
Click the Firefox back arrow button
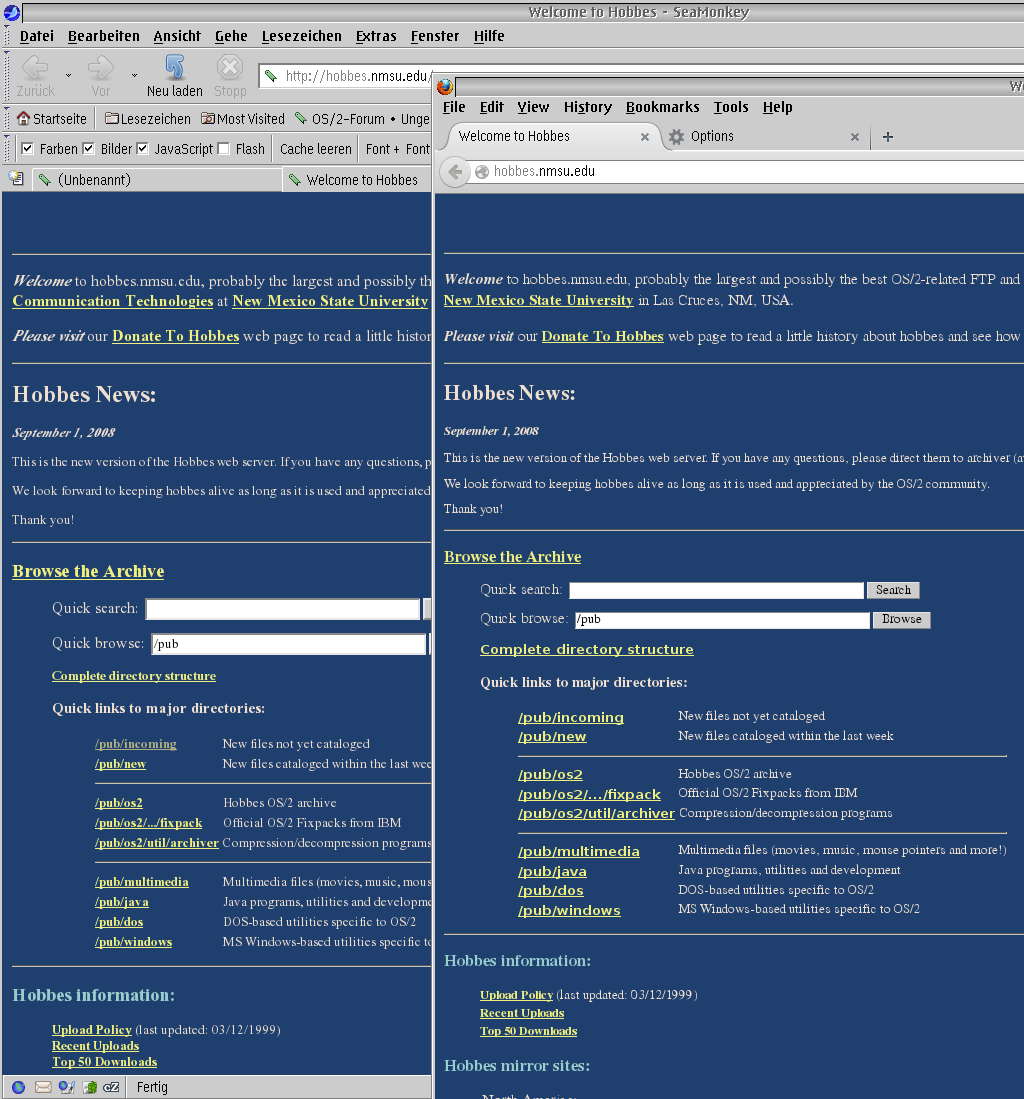click(x=455, y=172)
